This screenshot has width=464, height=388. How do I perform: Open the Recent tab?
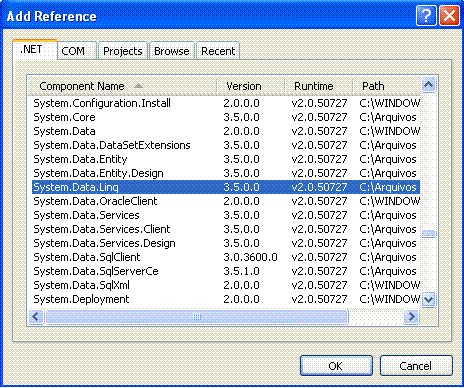pyautogui.click(x=218, y=51)
